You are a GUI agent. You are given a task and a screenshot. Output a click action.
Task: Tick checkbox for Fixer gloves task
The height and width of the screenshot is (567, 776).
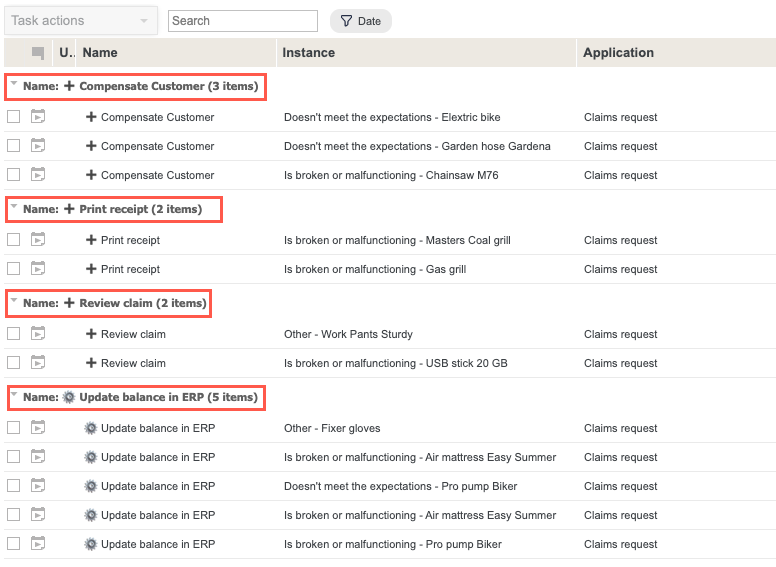14,428
